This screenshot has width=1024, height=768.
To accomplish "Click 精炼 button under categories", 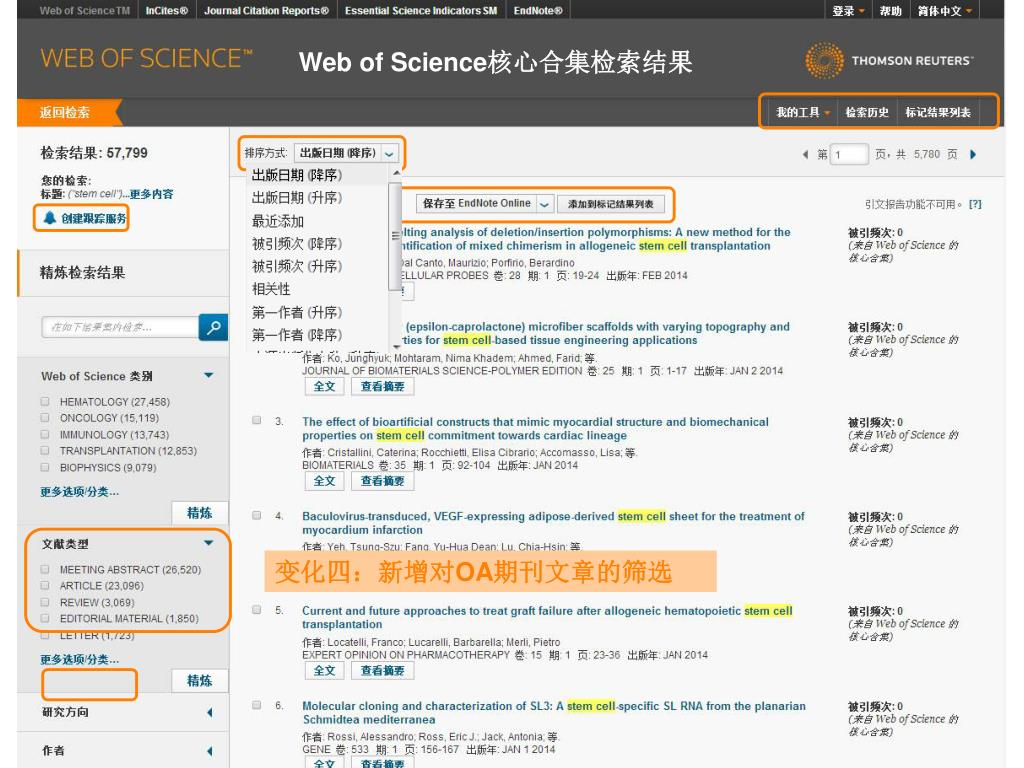I will pos(199,513).
